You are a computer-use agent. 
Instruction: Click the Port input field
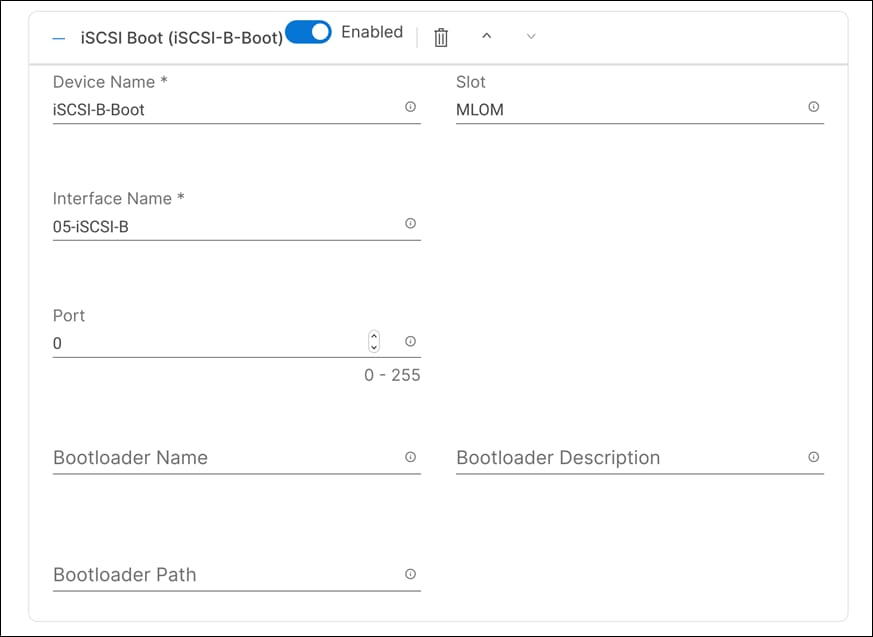point(180,341)
